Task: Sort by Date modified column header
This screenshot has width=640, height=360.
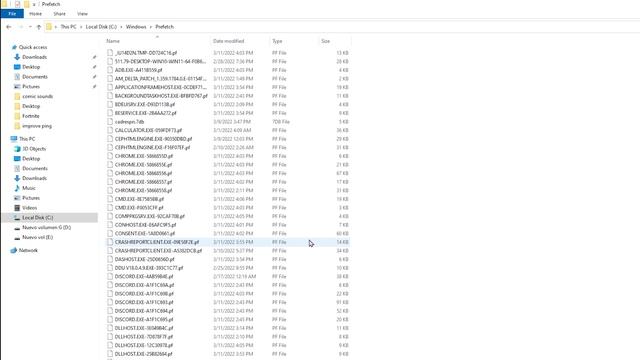Action: pyautogui.click(x=240, y=41)
